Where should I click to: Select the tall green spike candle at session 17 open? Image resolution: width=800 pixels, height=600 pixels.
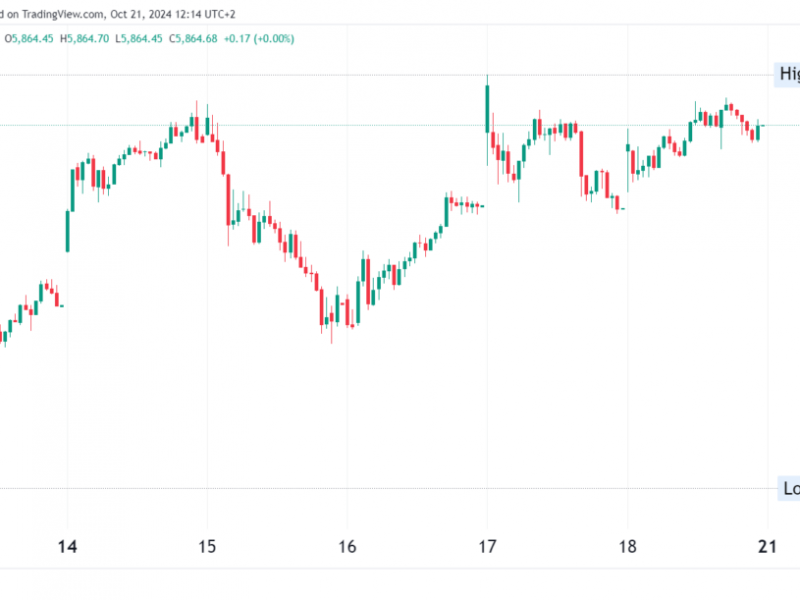click(487, 109)
